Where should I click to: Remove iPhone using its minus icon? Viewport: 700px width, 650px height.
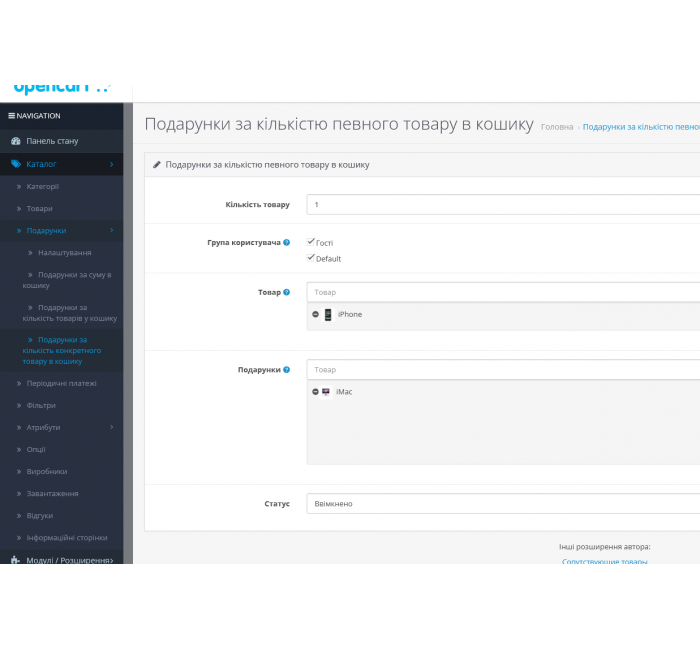tap(315, 314)
